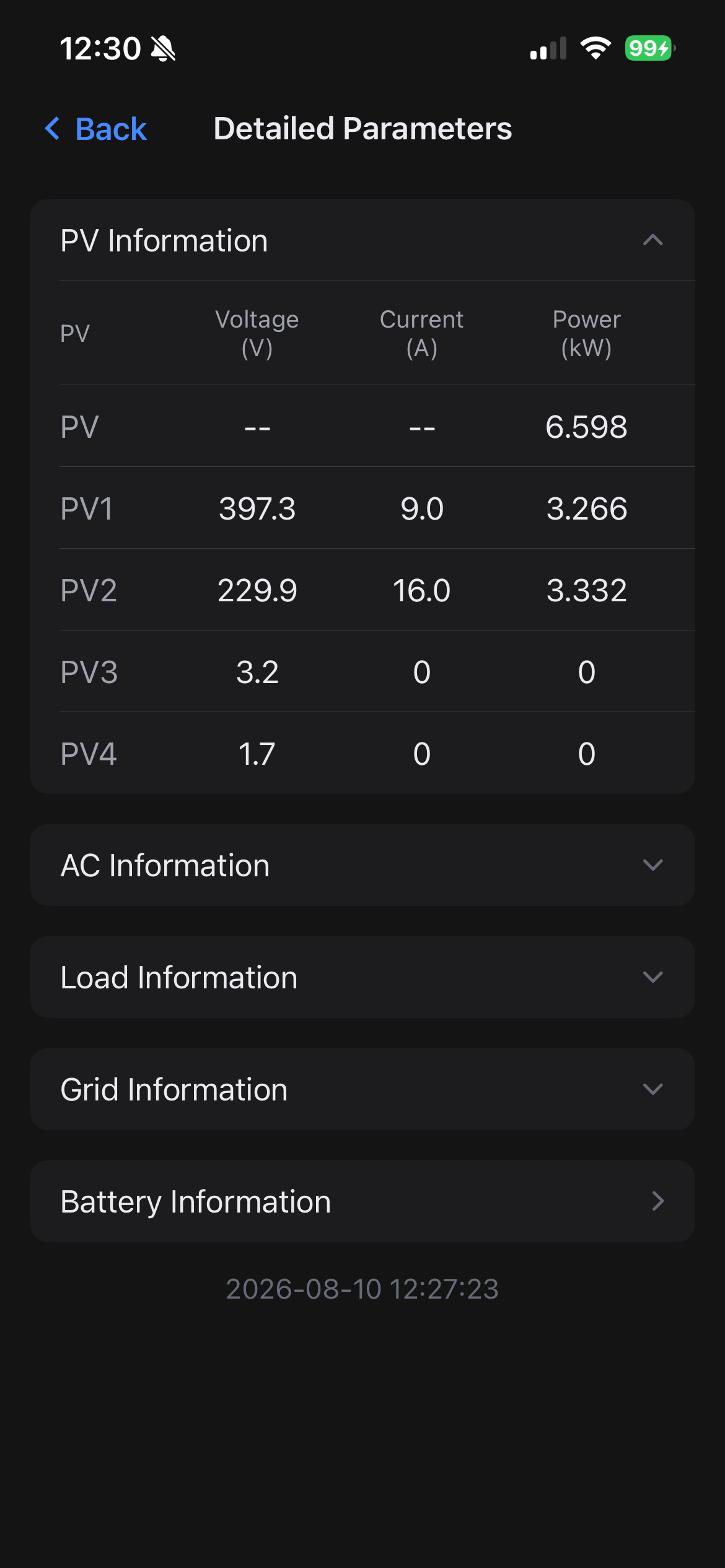725x1568 pixels.
Task: Tap the Detailed Parameters title
Action: (362, 129)
